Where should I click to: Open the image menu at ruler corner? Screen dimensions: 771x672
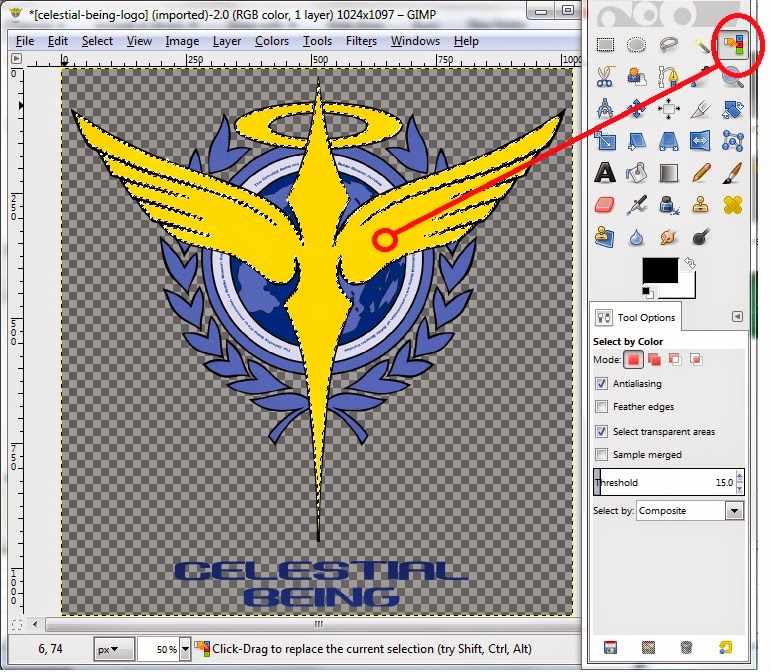pos(16,59)
